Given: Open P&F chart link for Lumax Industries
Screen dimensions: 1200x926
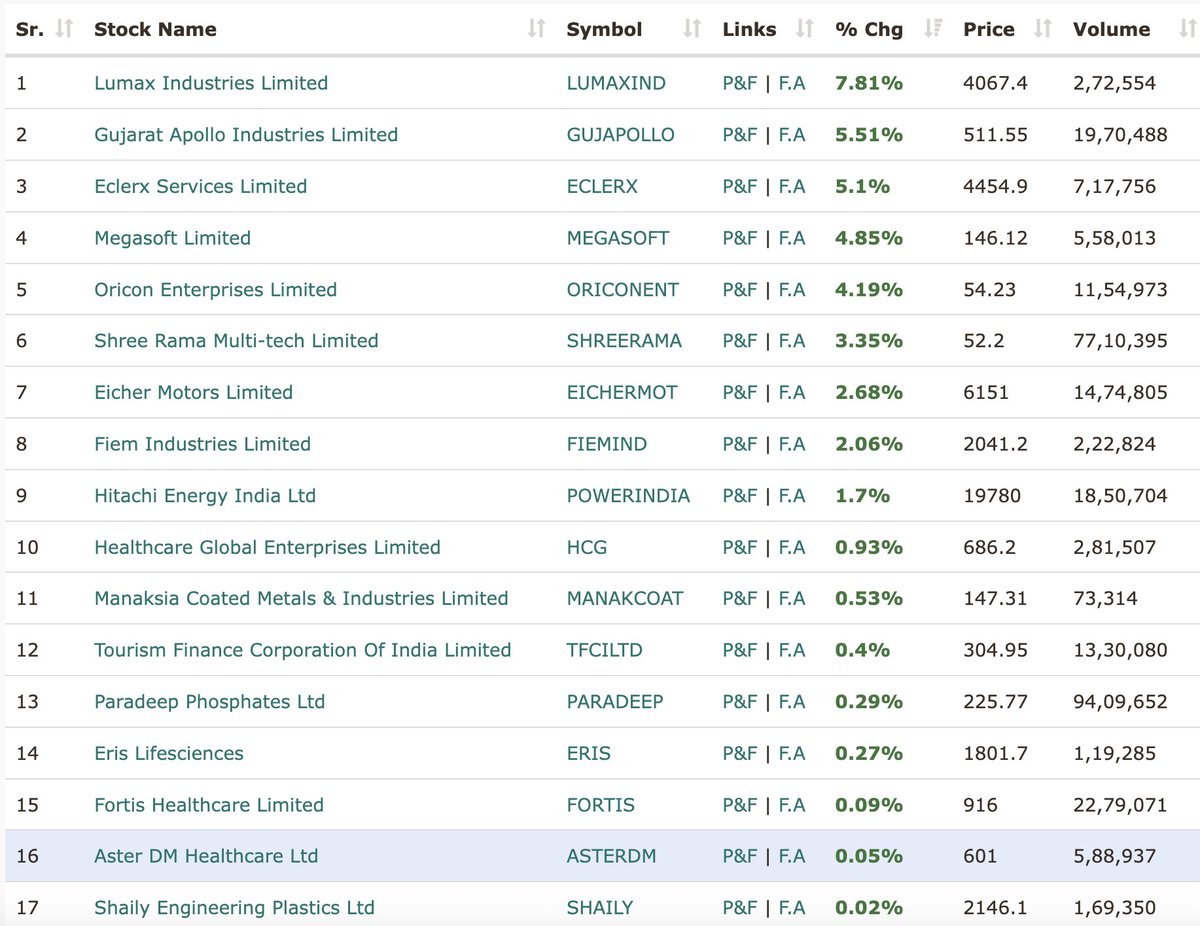Looking at the screenshot, I should [740, 83].
